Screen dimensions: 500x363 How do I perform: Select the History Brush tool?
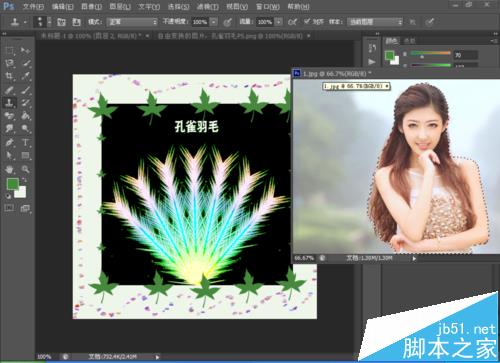point(25,103)
